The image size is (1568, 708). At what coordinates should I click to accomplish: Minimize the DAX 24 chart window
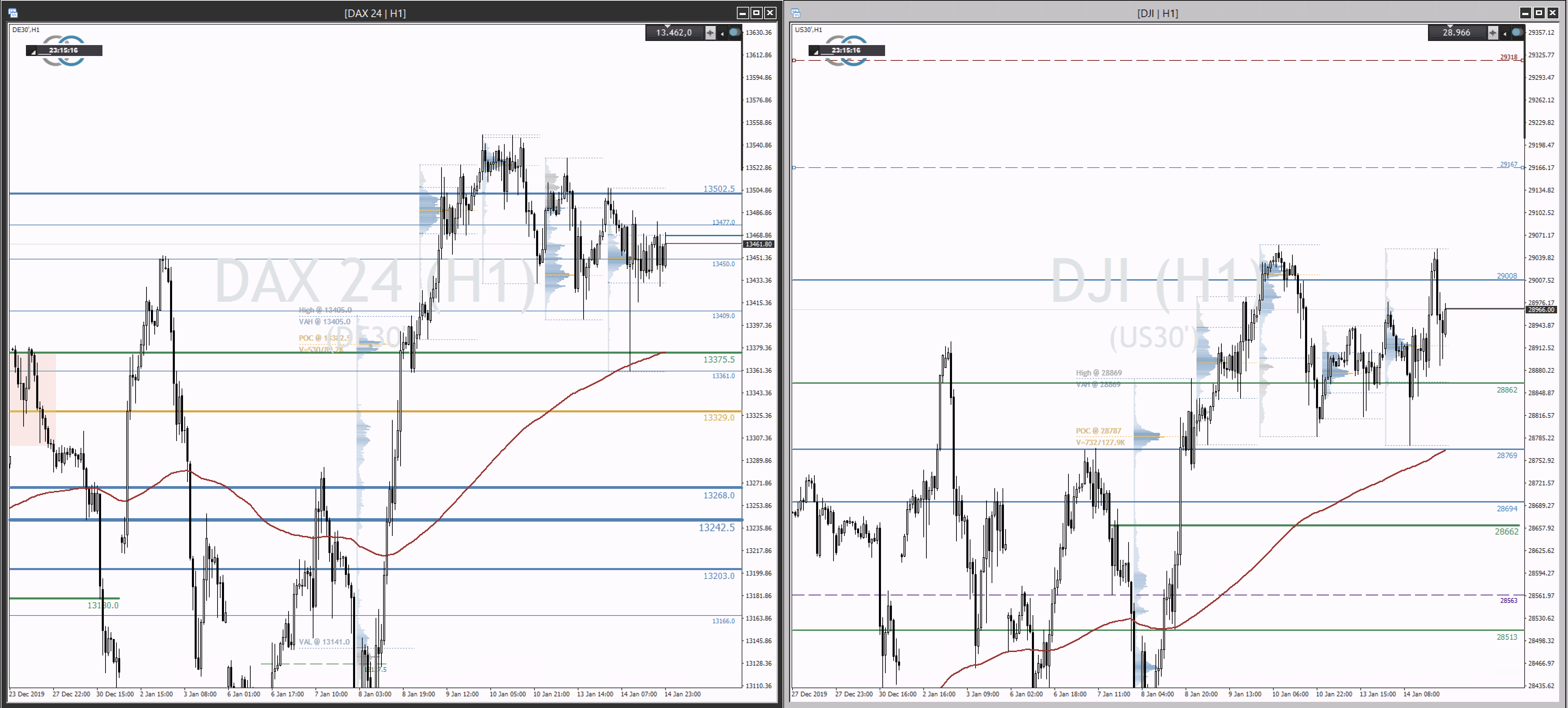[743, 13]
